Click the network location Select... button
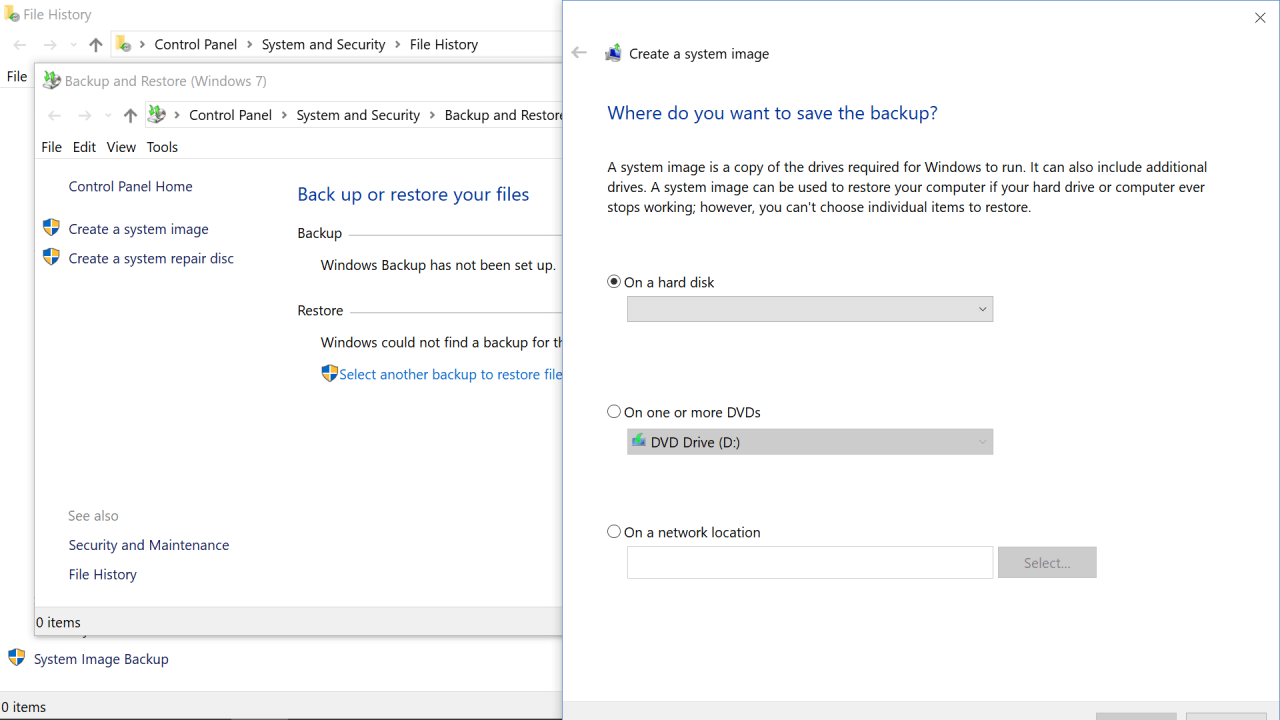 1047,562
